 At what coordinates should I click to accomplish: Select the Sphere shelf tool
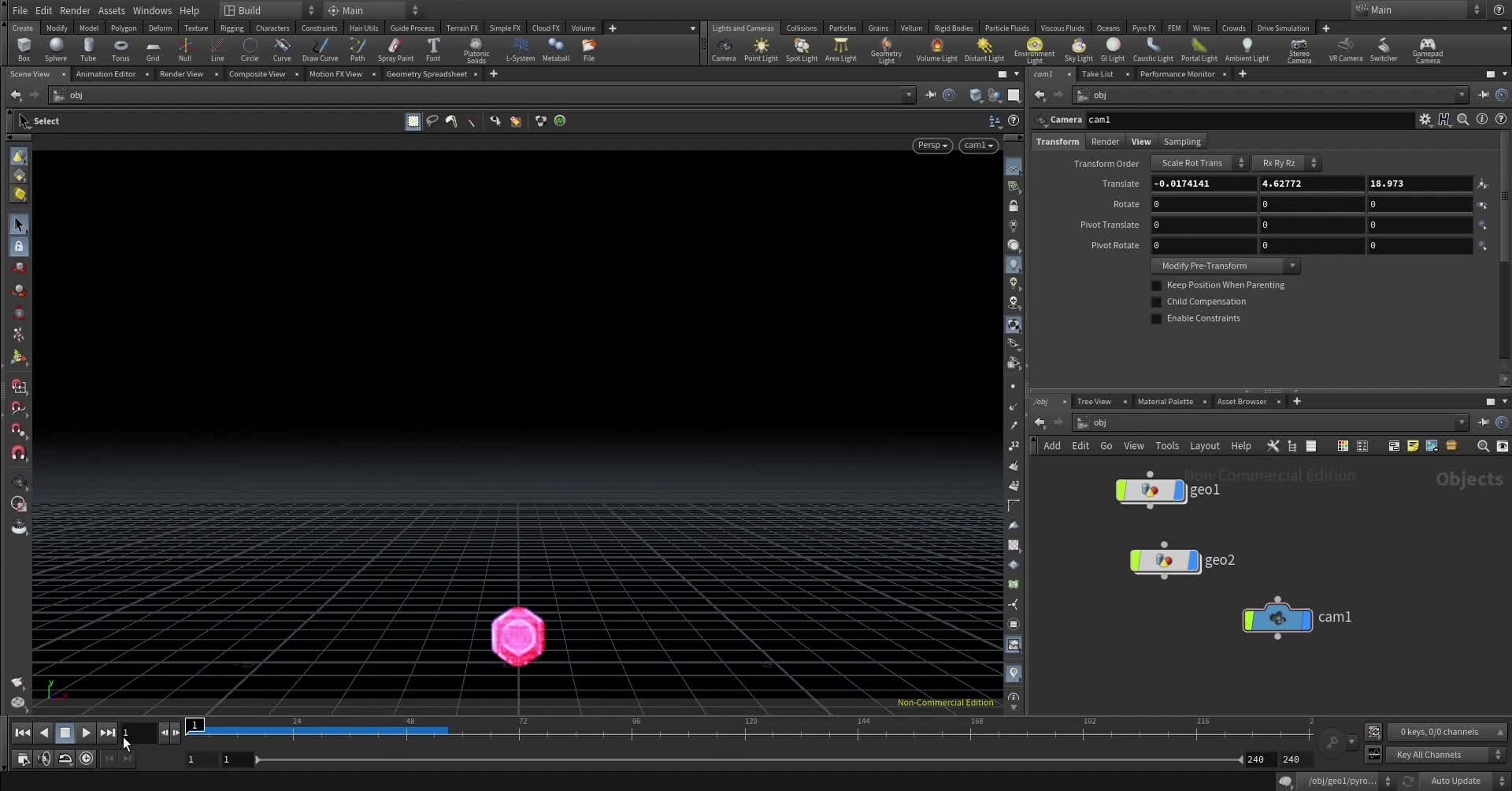coord(56,49)
